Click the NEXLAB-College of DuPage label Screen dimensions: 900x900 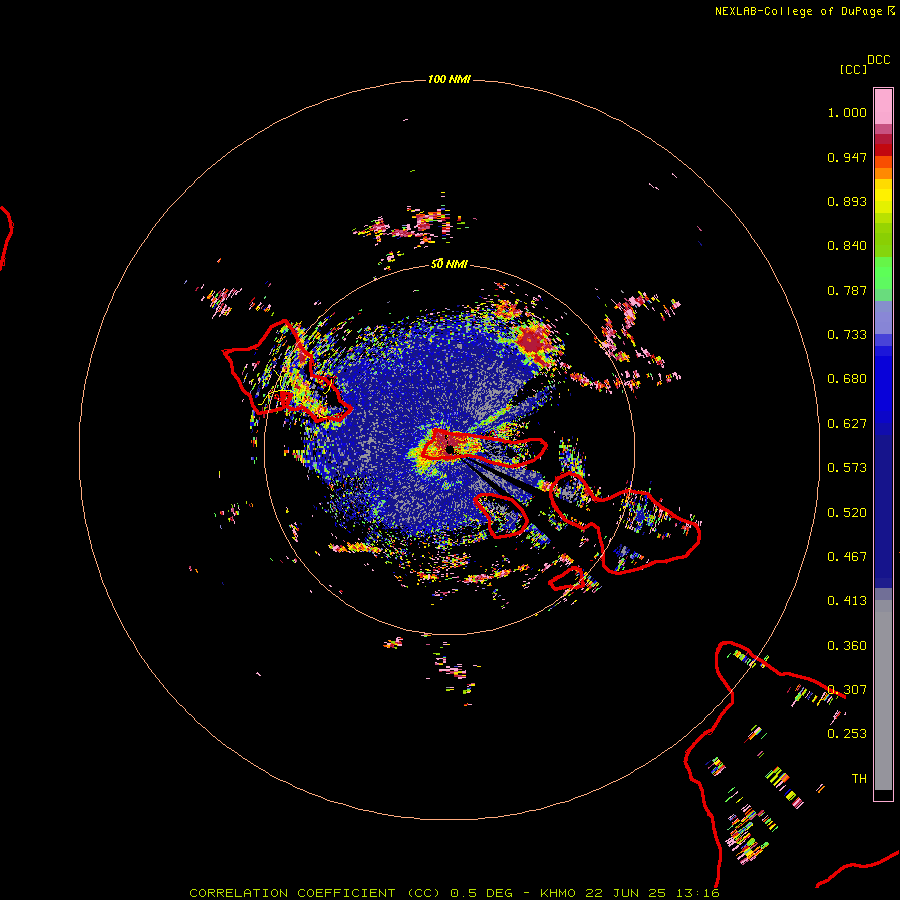(798, 11)
